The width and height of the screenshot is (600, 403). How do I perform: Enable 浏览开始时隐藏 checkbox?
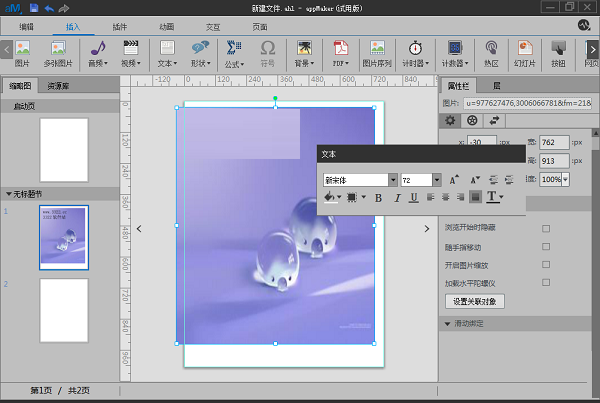click(x=546, y=228)
